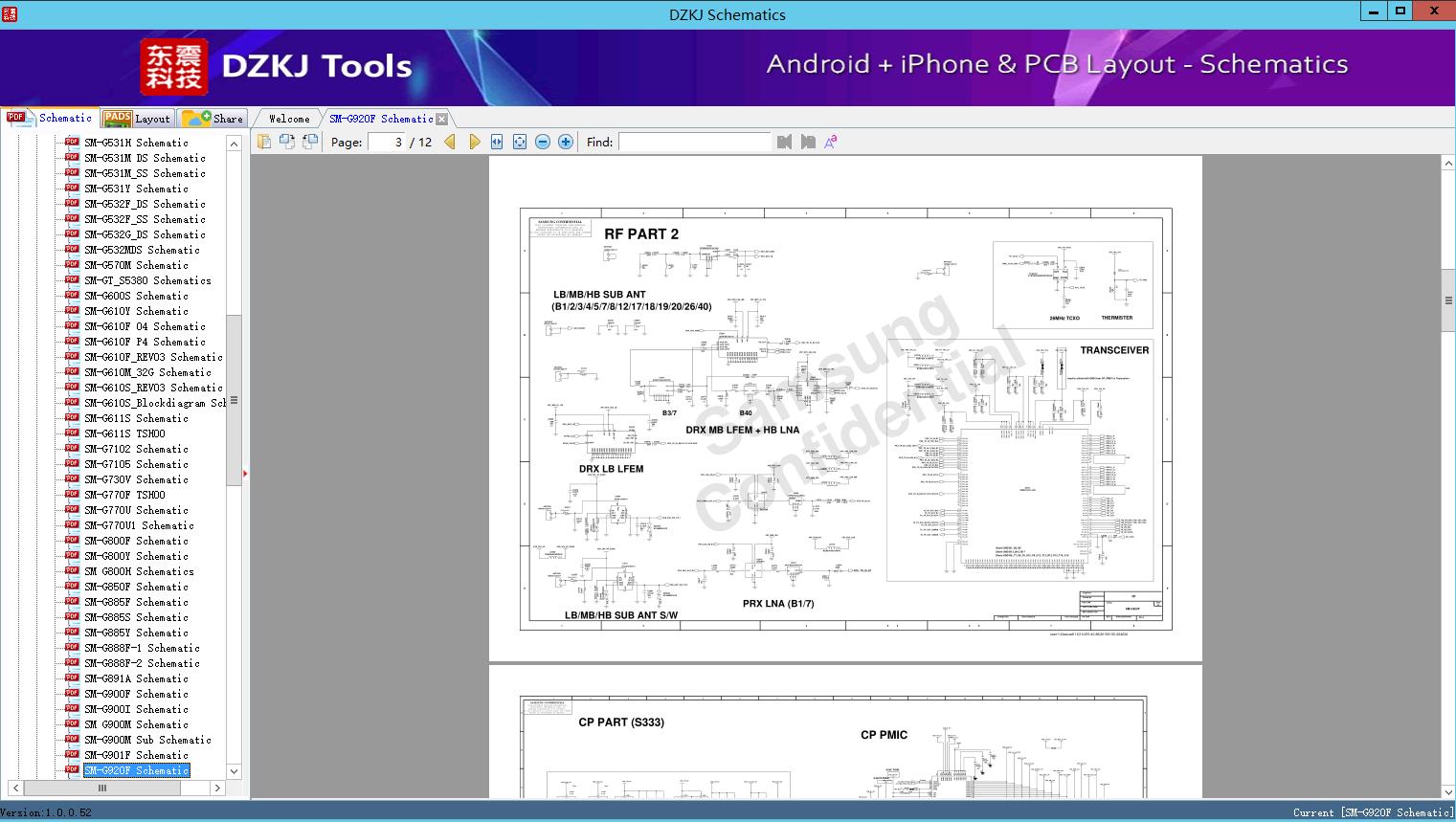Collapse the side panel with red splitter arrow

point(245,473)
